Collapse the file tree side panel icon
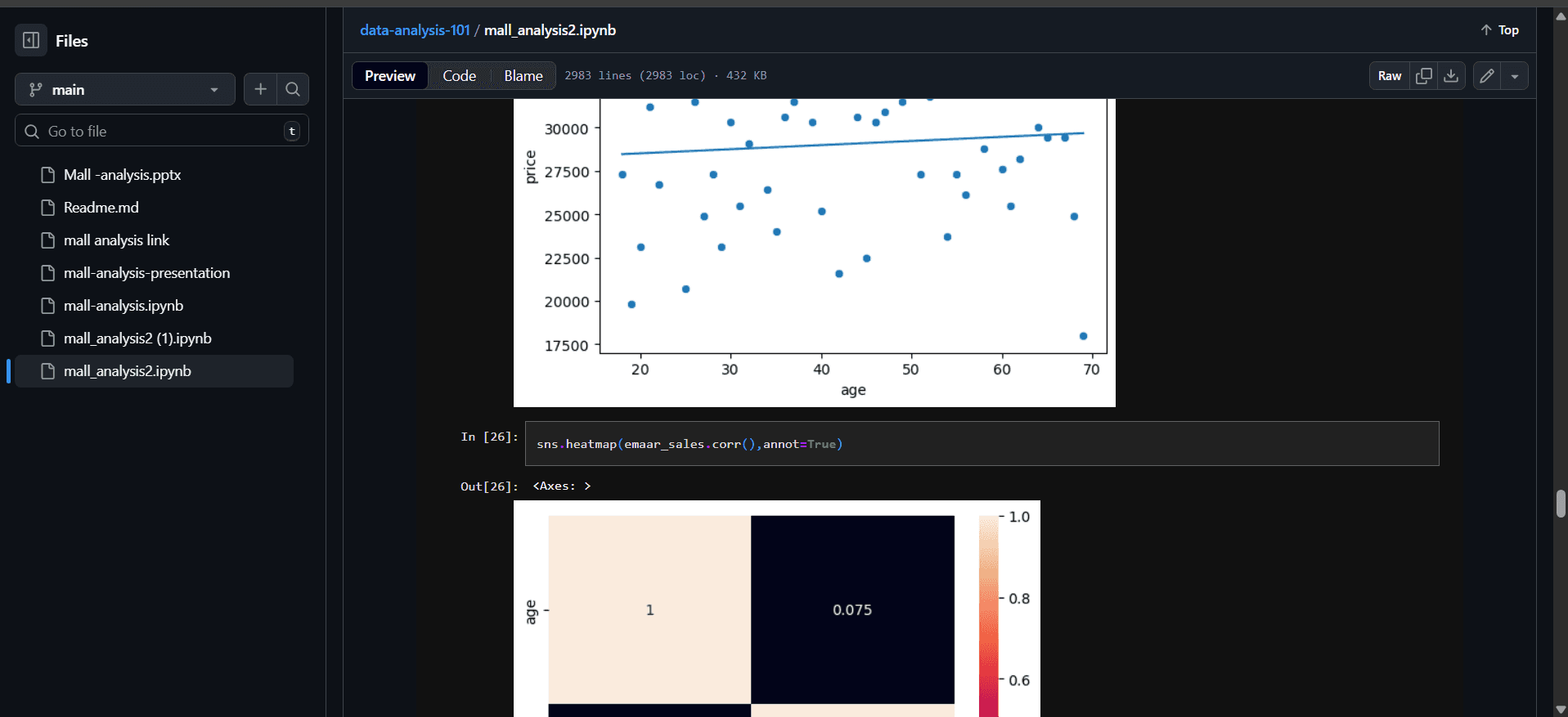The height and width of the screenshot is (717, 1568). tap(31, 40)
